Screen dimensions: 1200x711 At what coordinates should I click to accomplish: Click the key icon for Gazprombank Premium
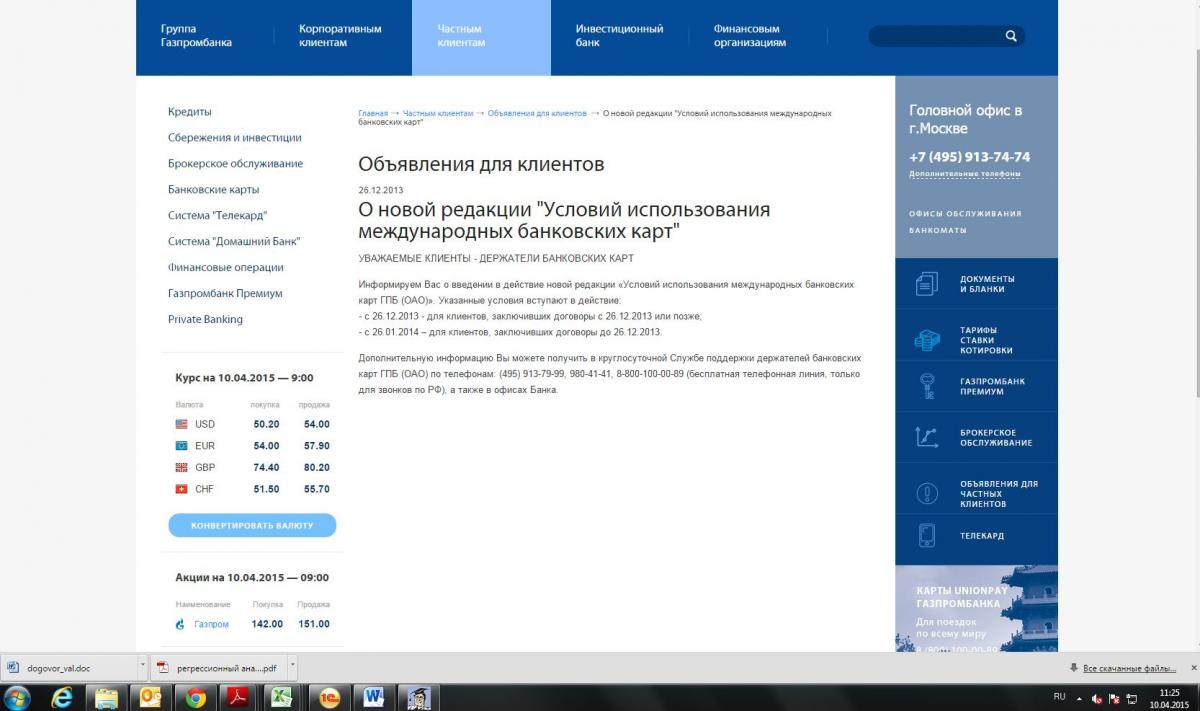(926, 386)
